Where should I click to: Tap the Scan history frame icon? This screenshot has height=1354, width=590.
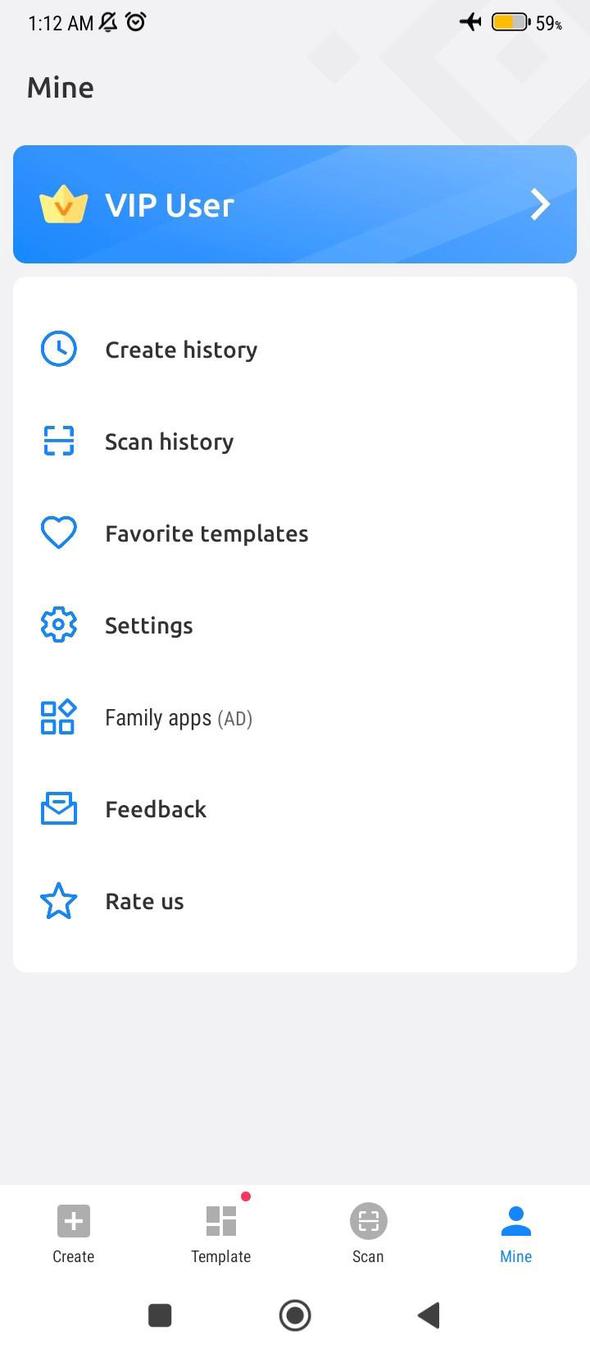58,440
